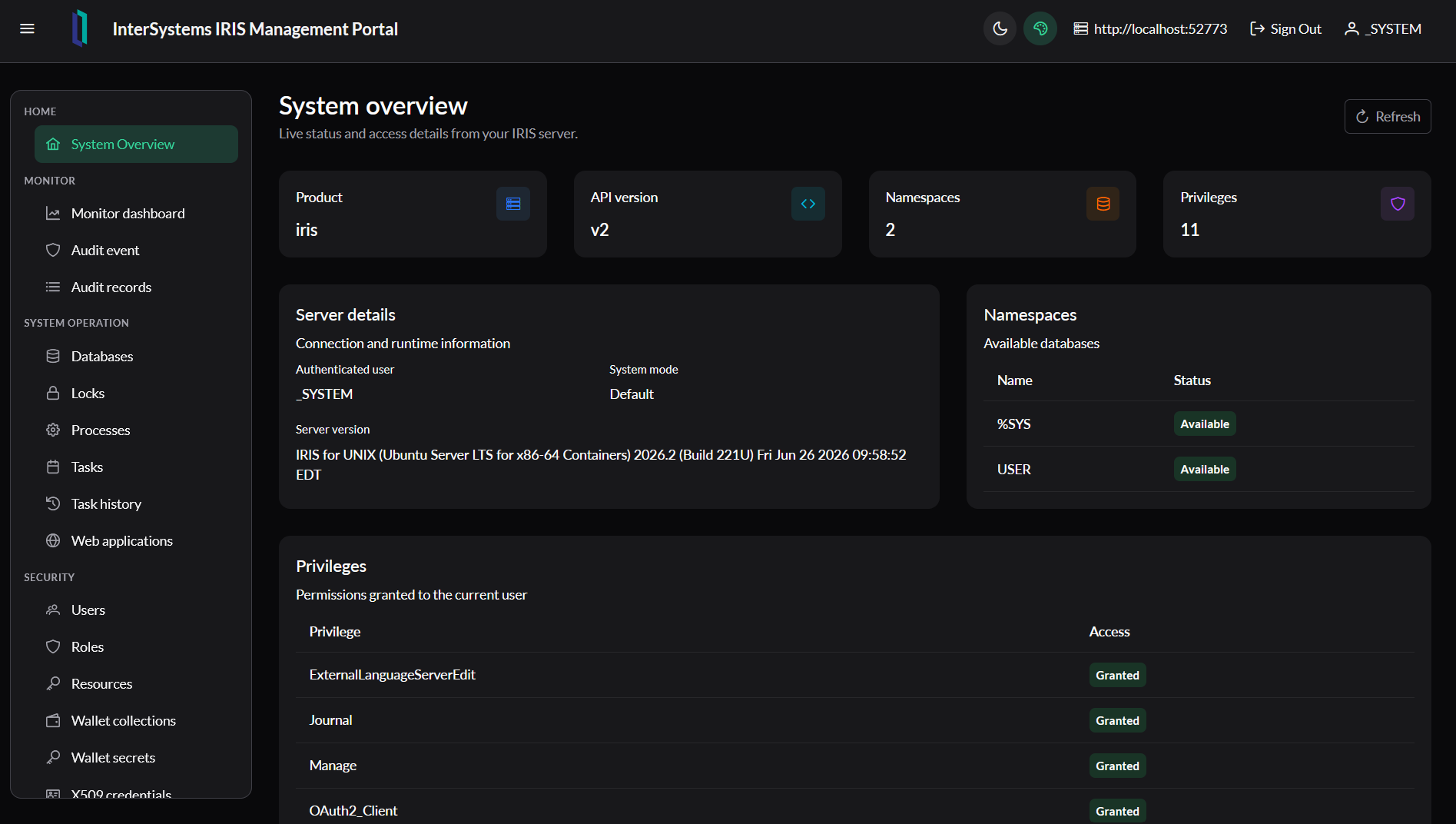Screen dimensions: 1456x824
Task: Click the http://localhost:52773 server link
Action: (x=1150, y=29)
